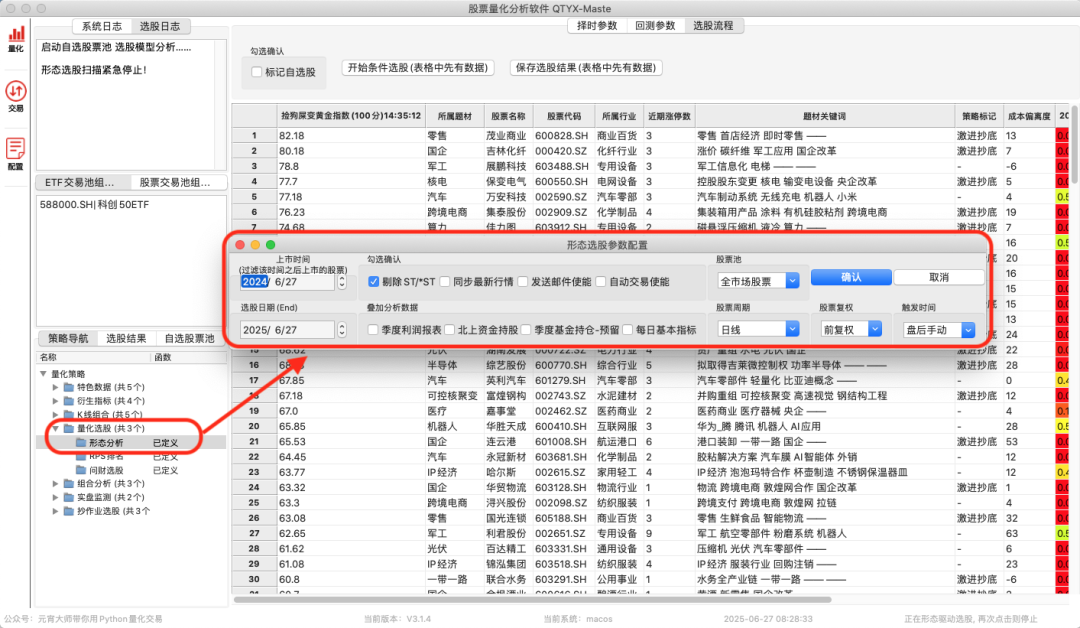
Task: Open the 触发时间 盘后手动 dropdown
Action: [938, 330]
